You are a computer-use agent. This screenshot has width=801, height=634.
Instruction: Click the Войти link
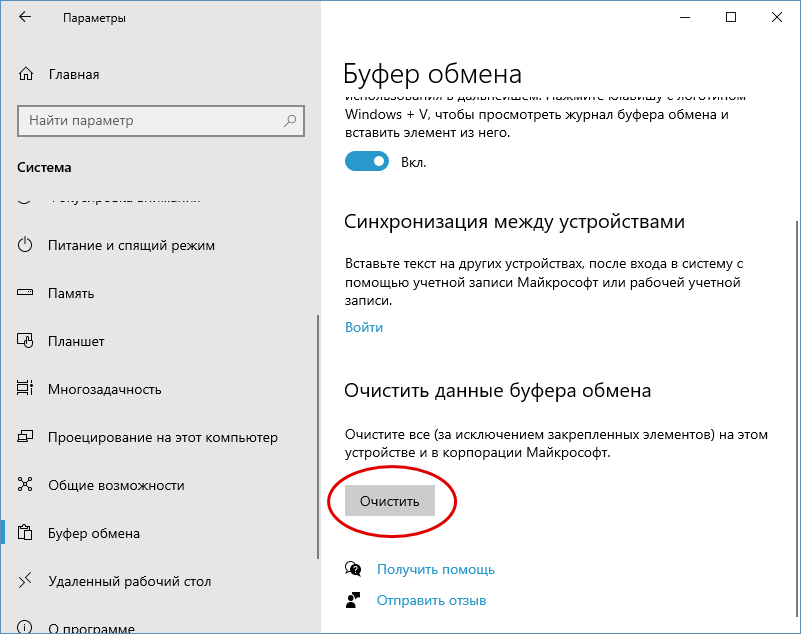point(364,327)
